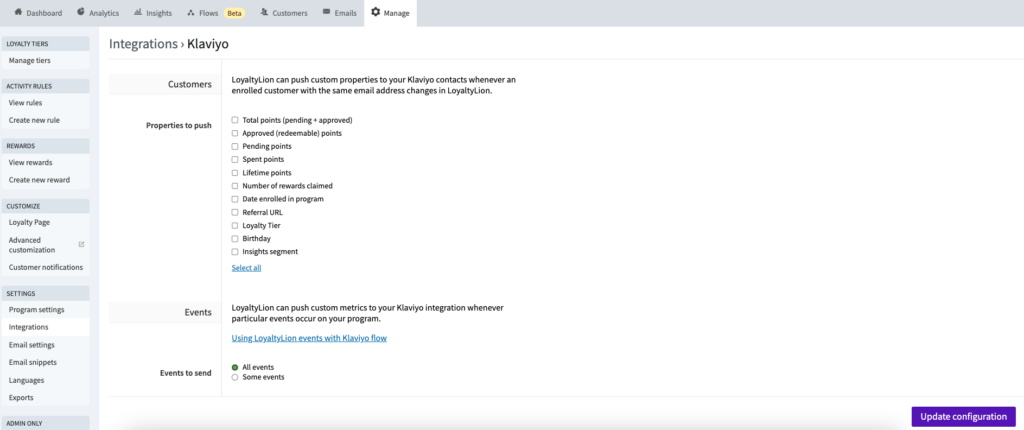Open the Insights tab
The height and width of the screenshot is (430, 1024).
(153, 13)
